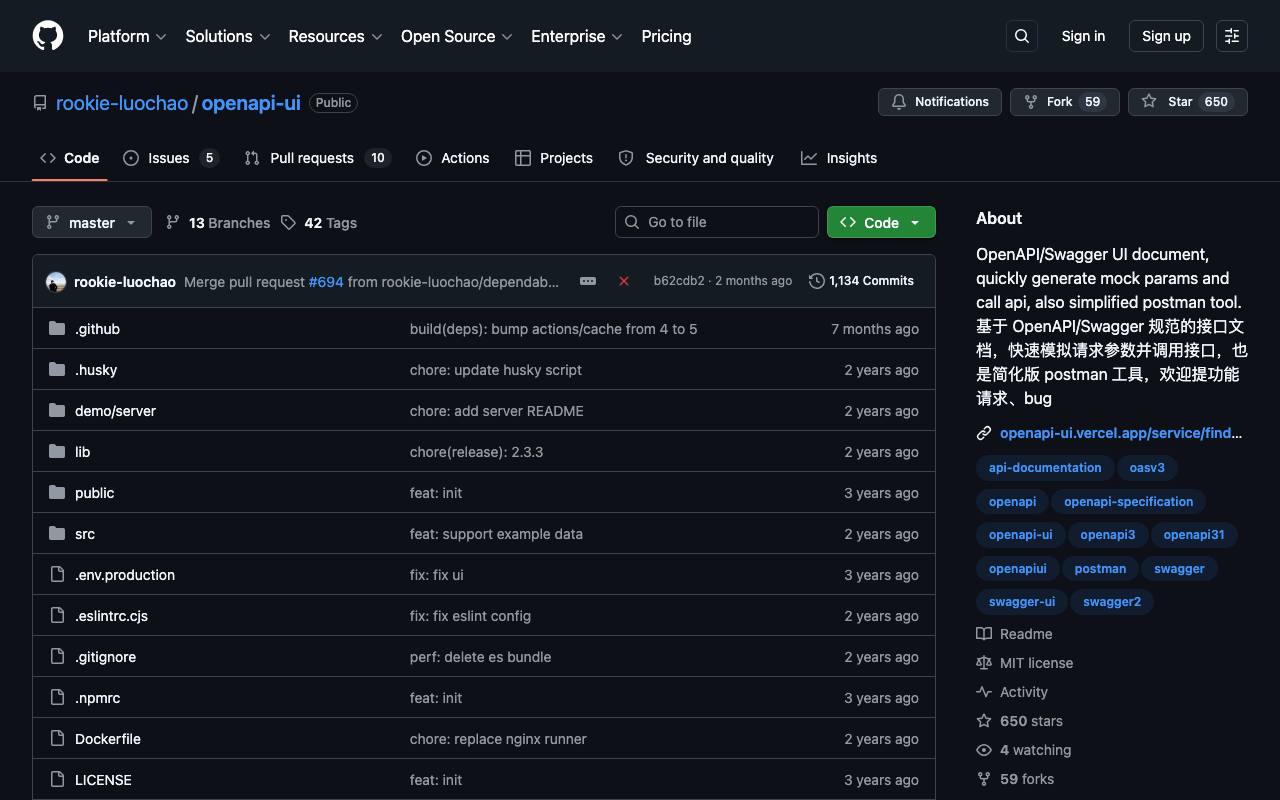Viewport: 1280px width, 800px height.
Task: Click the eye icon beside 4 watching
Action: (x=984, y=750)
